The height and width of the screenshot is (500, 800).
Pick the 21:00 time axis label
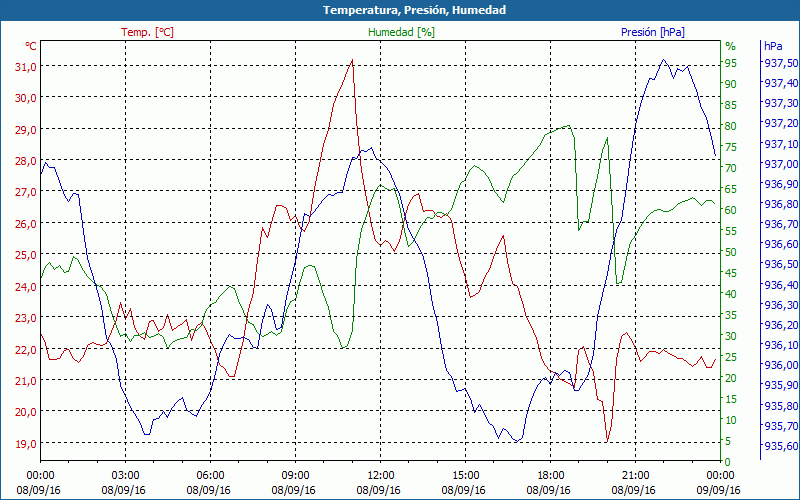(636, 476)
